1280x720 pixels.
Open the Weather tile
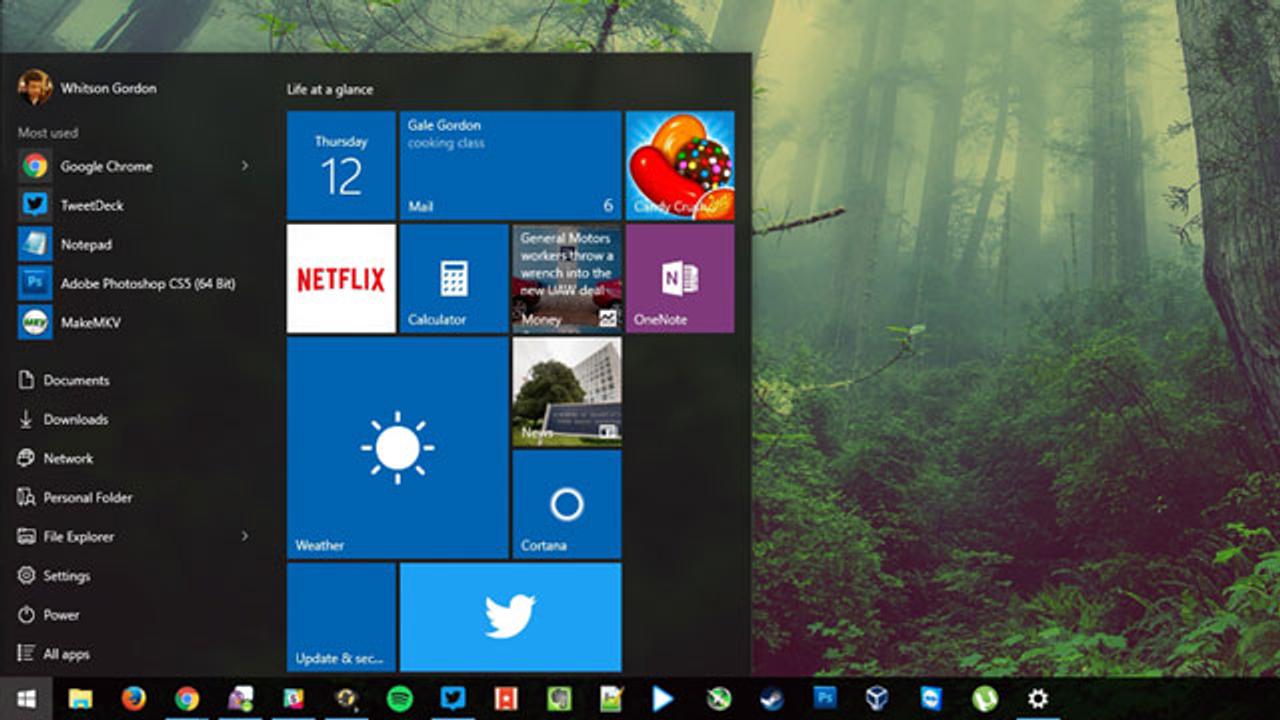[394, 450]
